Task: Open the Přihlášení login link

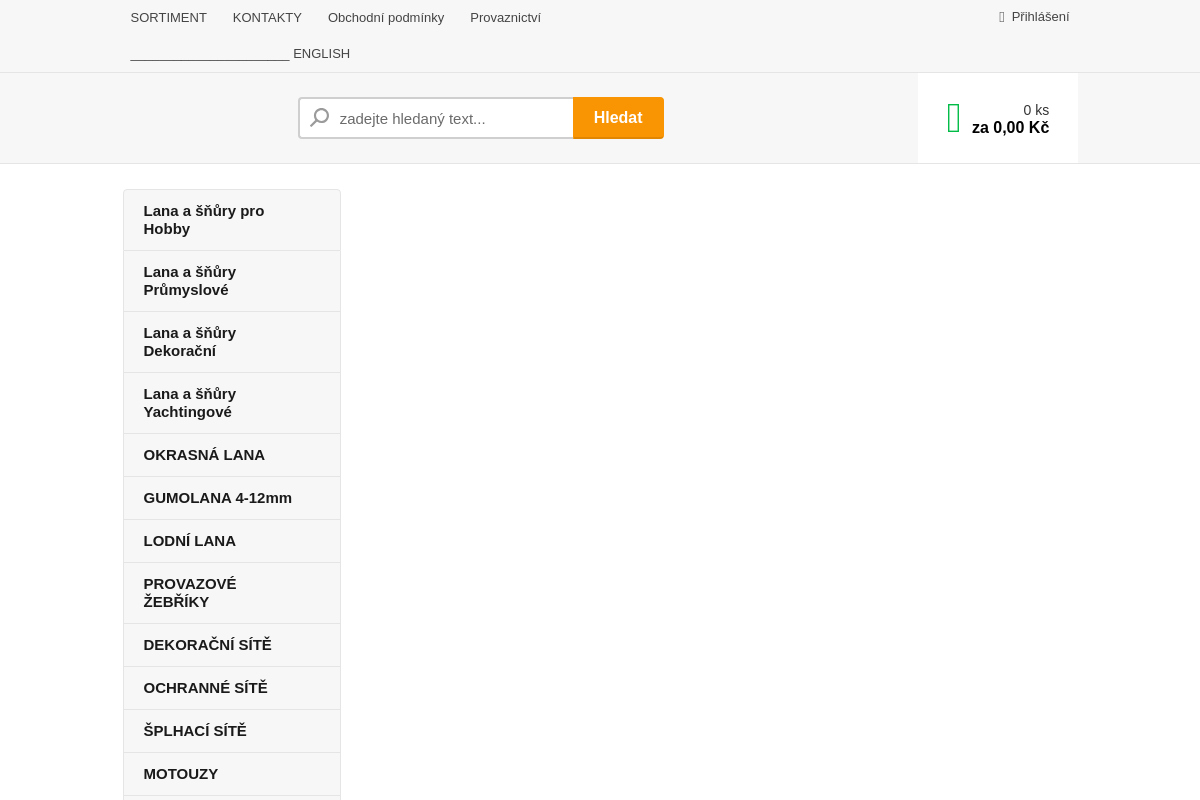Action: [x=1040, y=17]
